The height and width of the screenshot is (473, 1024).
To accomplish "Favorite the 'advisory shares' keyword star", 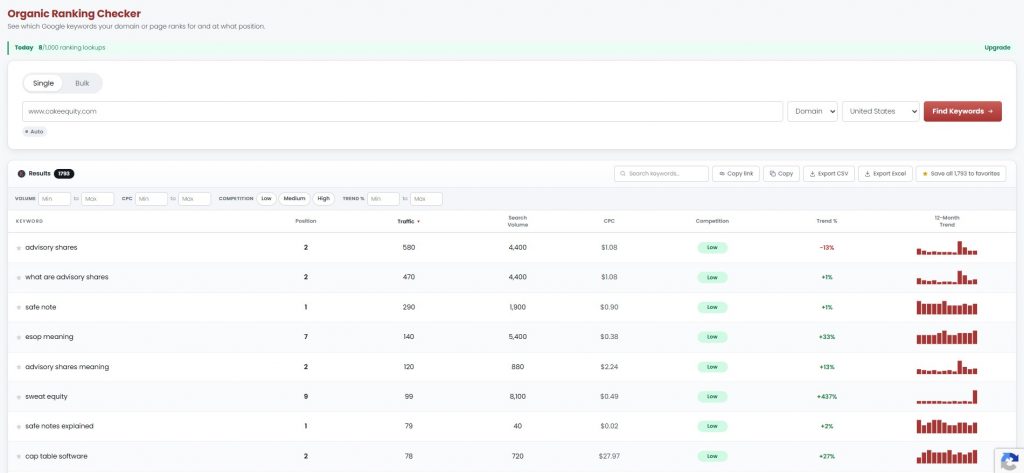I will (x=18, y=248).
